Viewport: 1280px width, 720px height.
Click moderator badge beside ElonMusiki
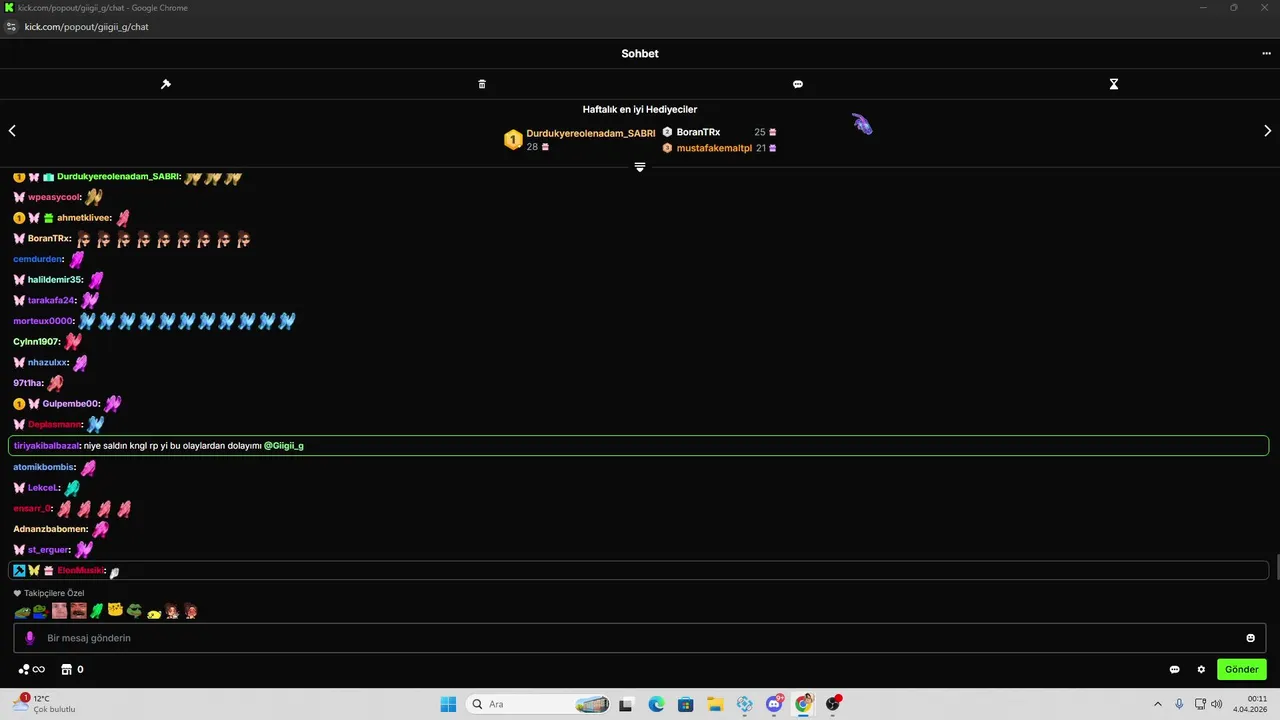pos(19,570)
